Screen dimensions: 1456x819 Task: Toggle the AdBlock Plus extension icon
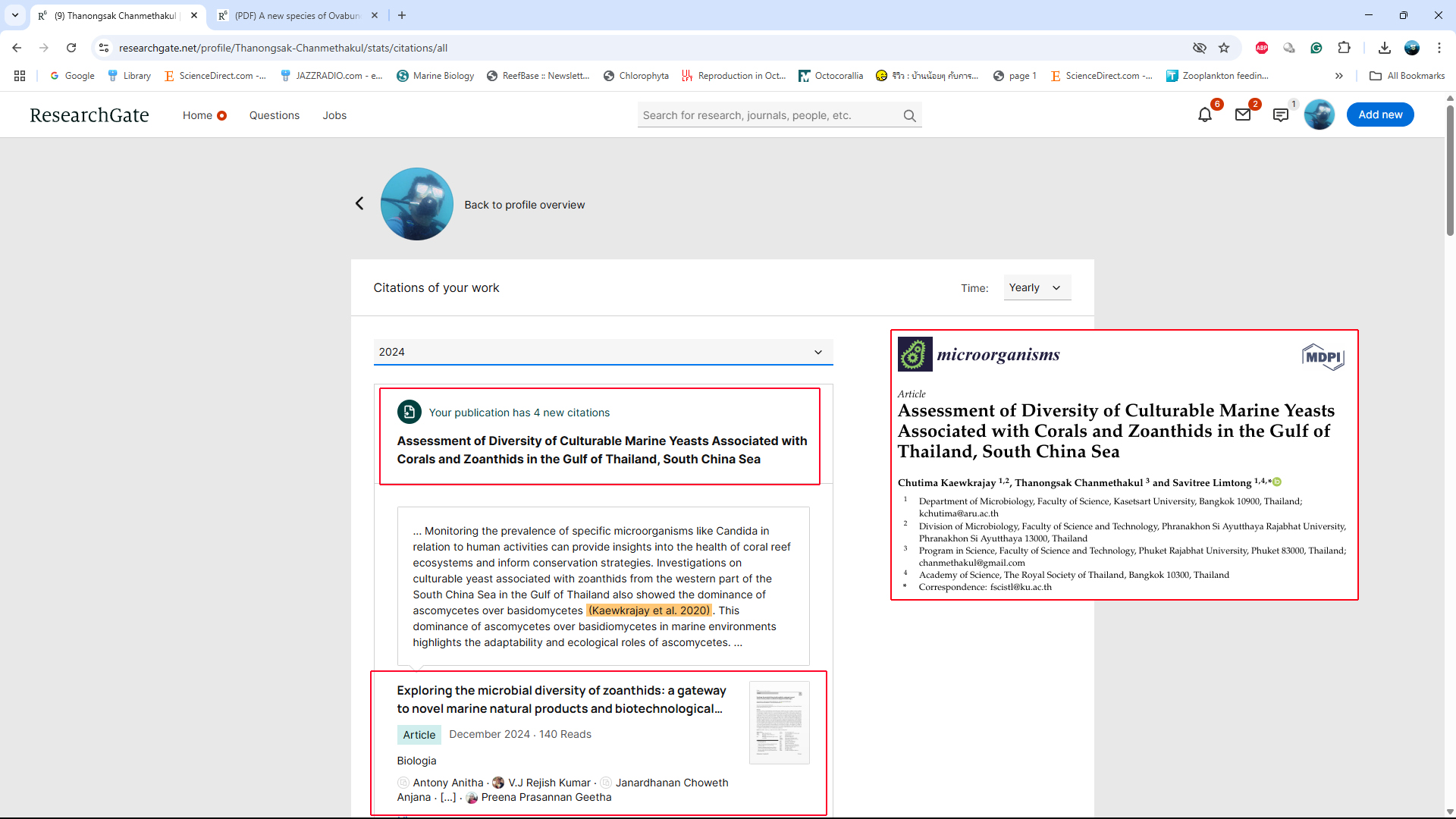[1262, 48]
